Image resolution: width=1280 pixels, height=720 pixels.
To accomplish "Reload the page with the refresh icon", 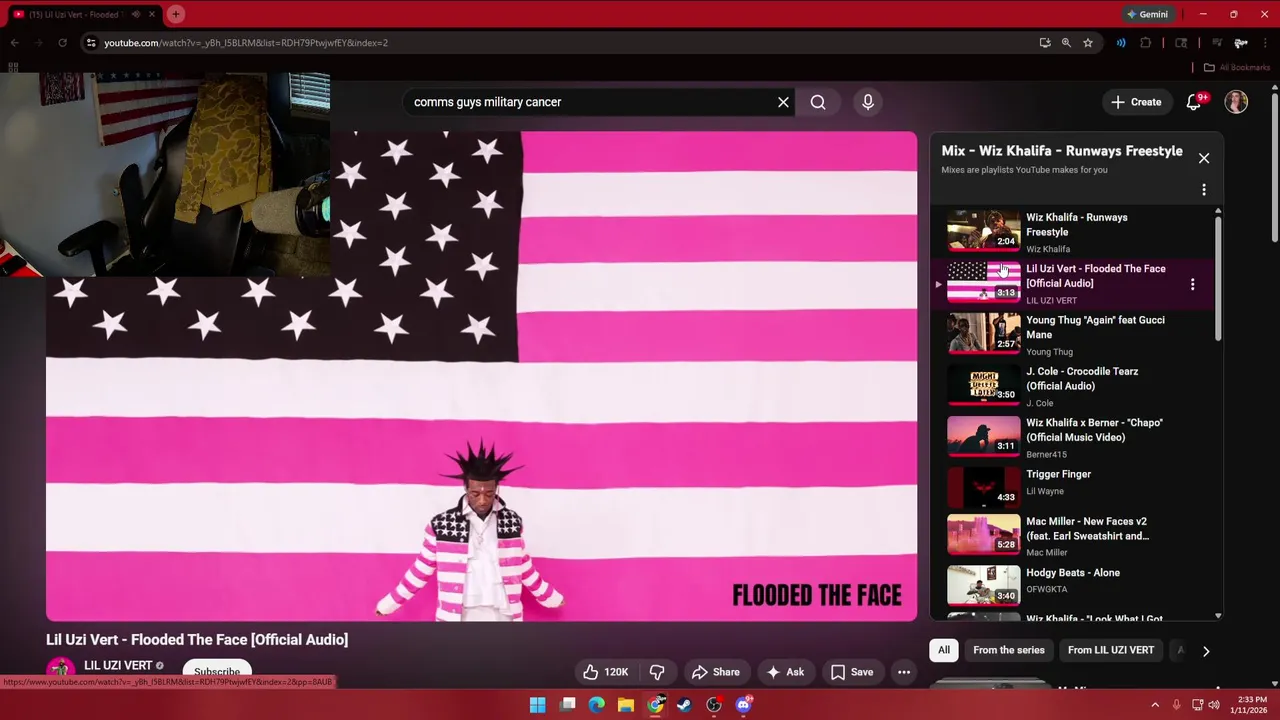I will pyautogui.click(x=62, y=43).
